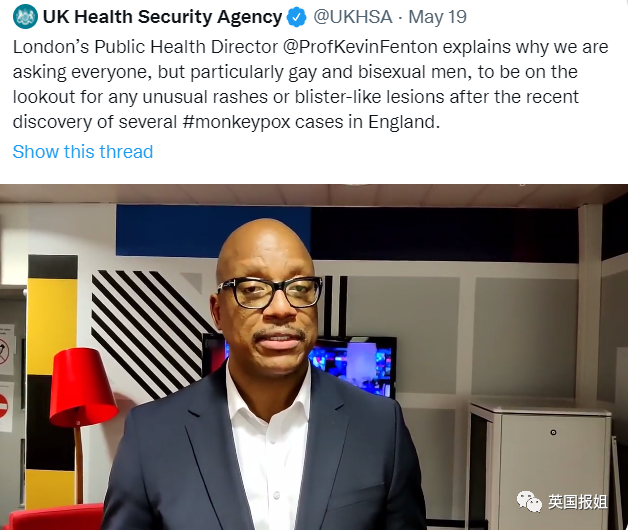The width and height of the screenshot is (628, 530).
Task: Click the grey cabinet in the video
Action: 541,464
